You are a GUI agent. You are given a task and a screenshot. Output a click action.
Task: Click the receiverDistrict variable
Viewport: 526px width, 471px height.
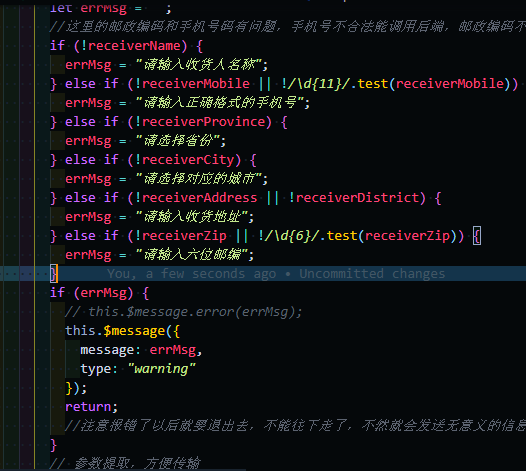coord(358,198)
